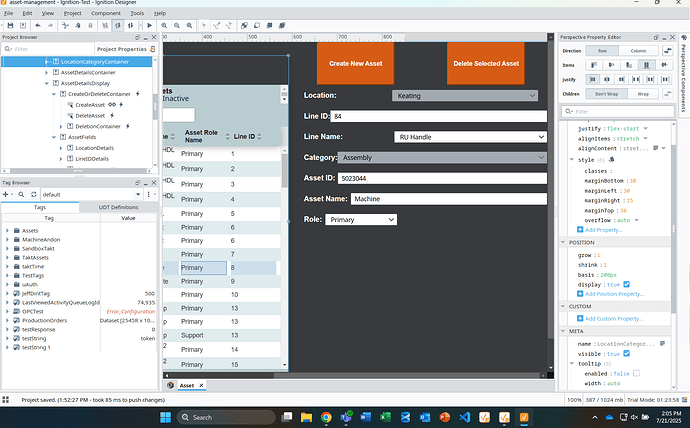690x428 pixels.
Task: Open the Project menu
Action: [73, 13]
